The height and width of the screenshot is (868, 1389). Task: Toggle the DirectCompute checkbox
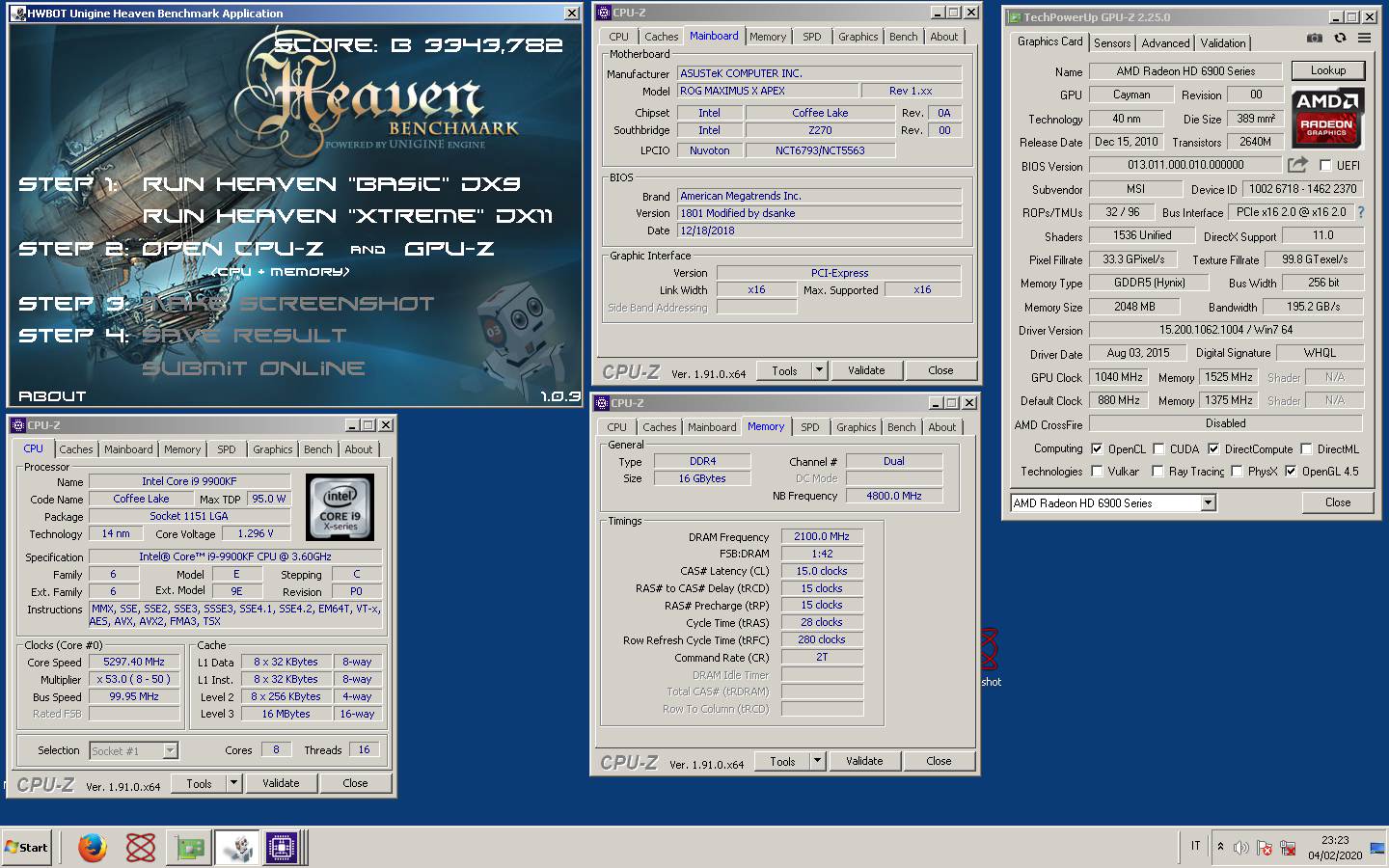1212,448
